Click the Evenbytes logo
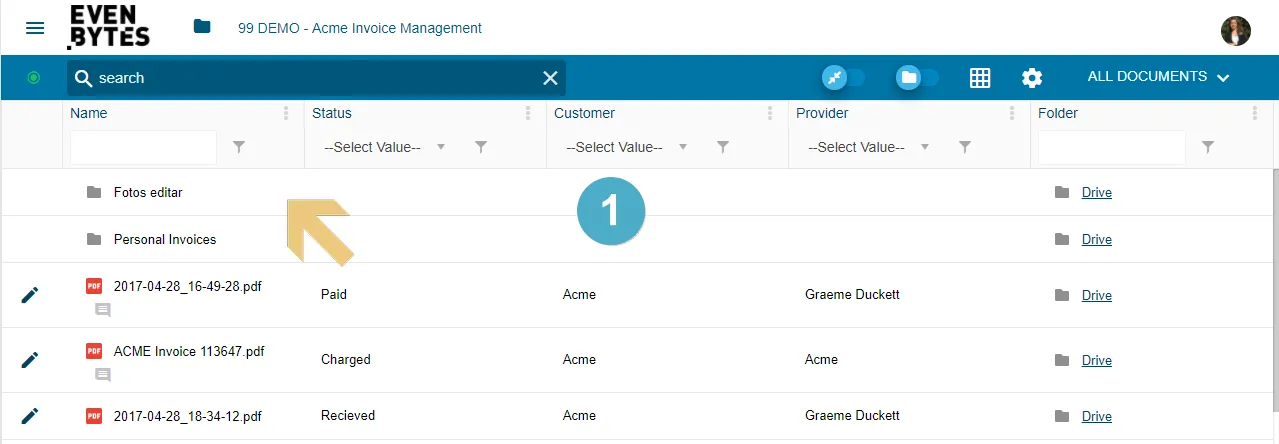The width and height of the screenshot is (1279, 444). [x=108, y=27]
